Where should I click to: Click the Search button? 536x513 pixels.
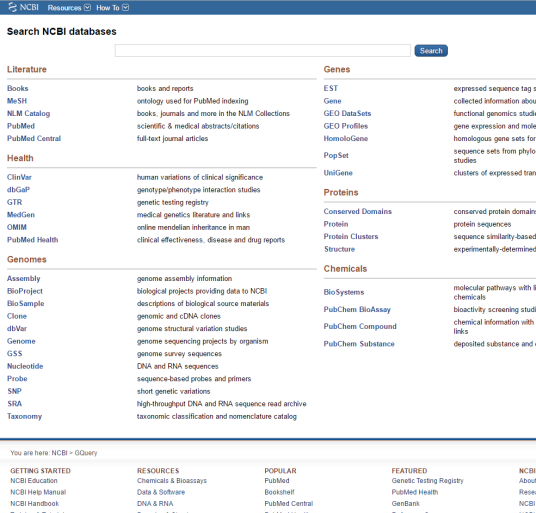(x=431, y=51)
